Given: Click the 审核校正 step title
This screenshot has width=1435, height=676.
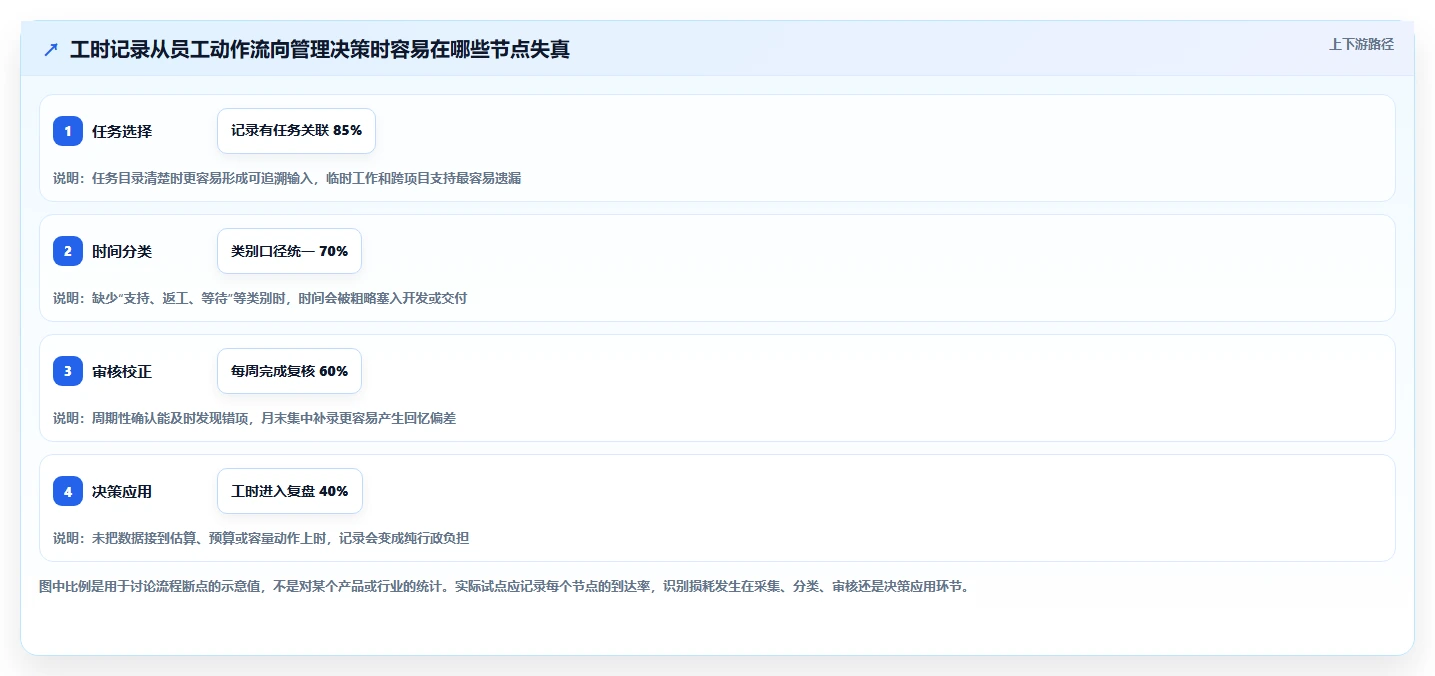Looking at the screenshot, I should click(122, 371).
